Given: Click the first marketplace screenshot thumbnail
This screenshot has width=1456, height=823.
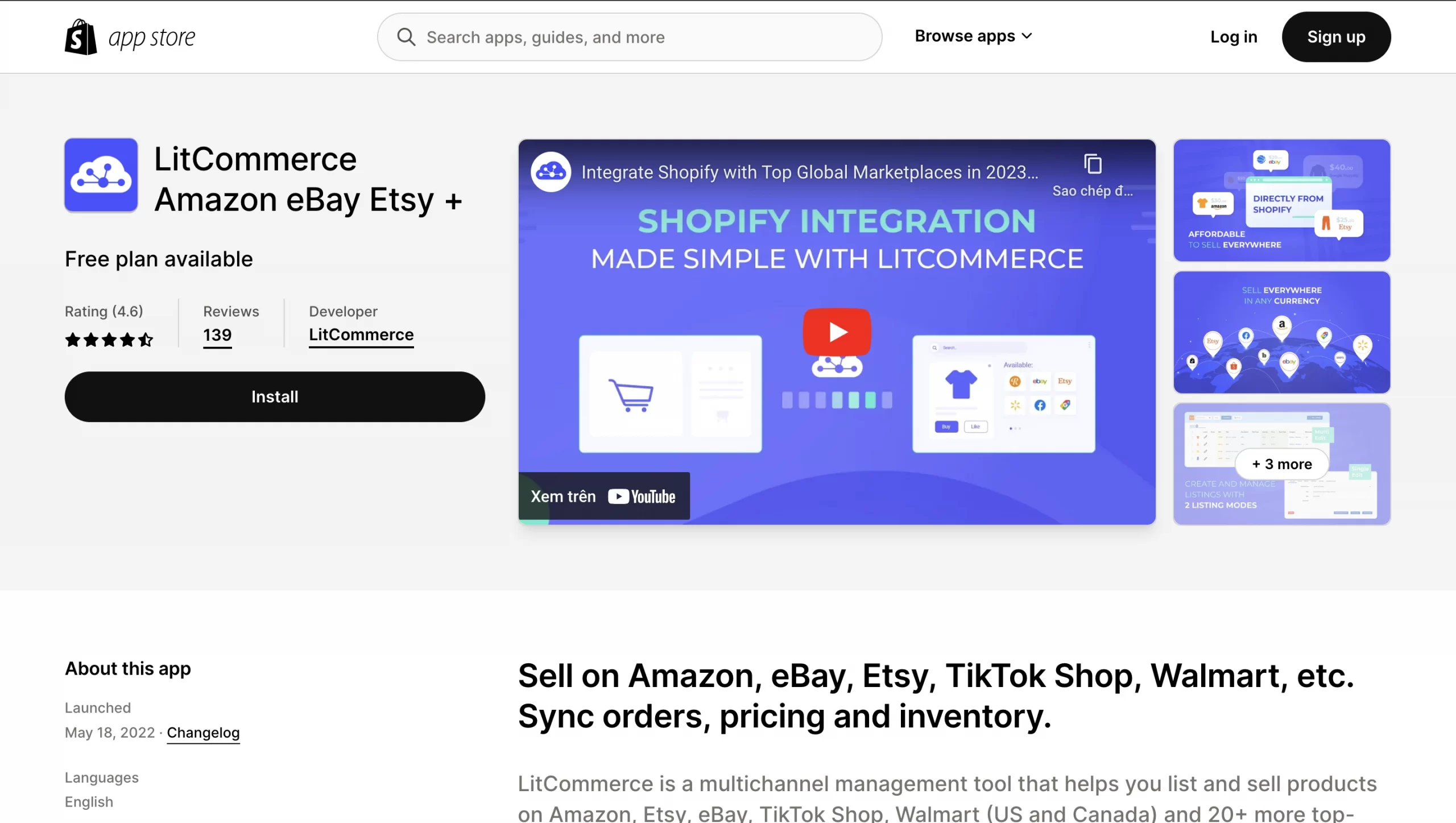Looking at the screenshot, I should click(1281, 200).
